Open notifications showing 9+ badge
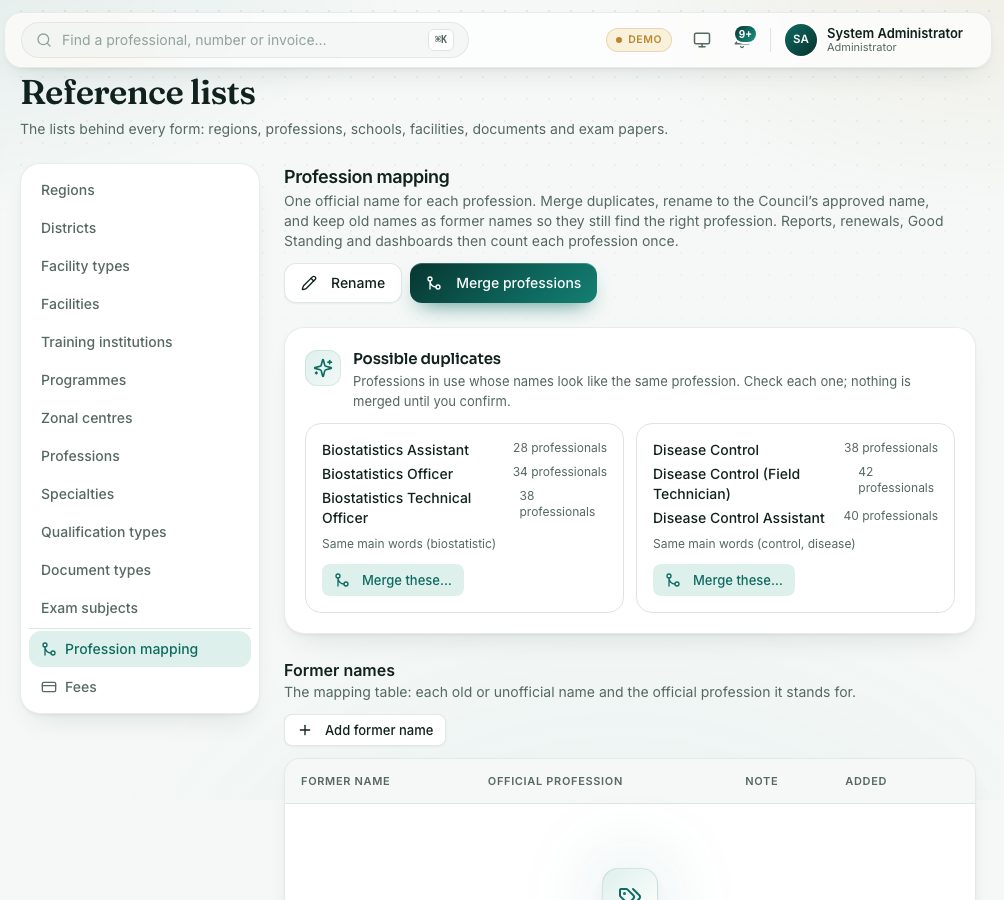This screenshot has width=1004, height=900. click(x=743, y=37)
